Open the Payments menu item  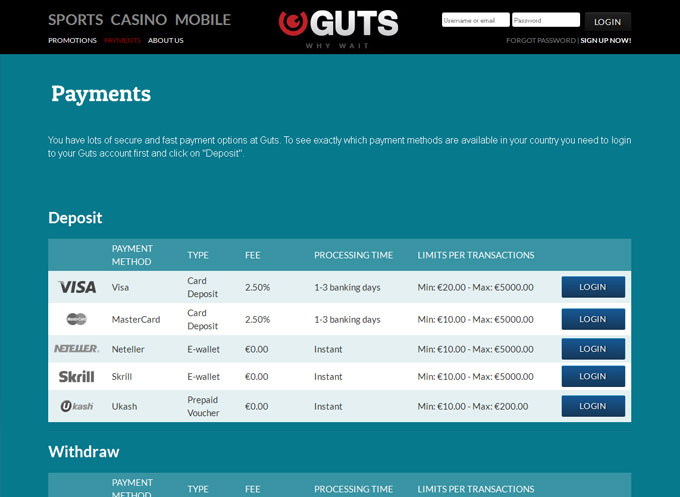[122, 40]
